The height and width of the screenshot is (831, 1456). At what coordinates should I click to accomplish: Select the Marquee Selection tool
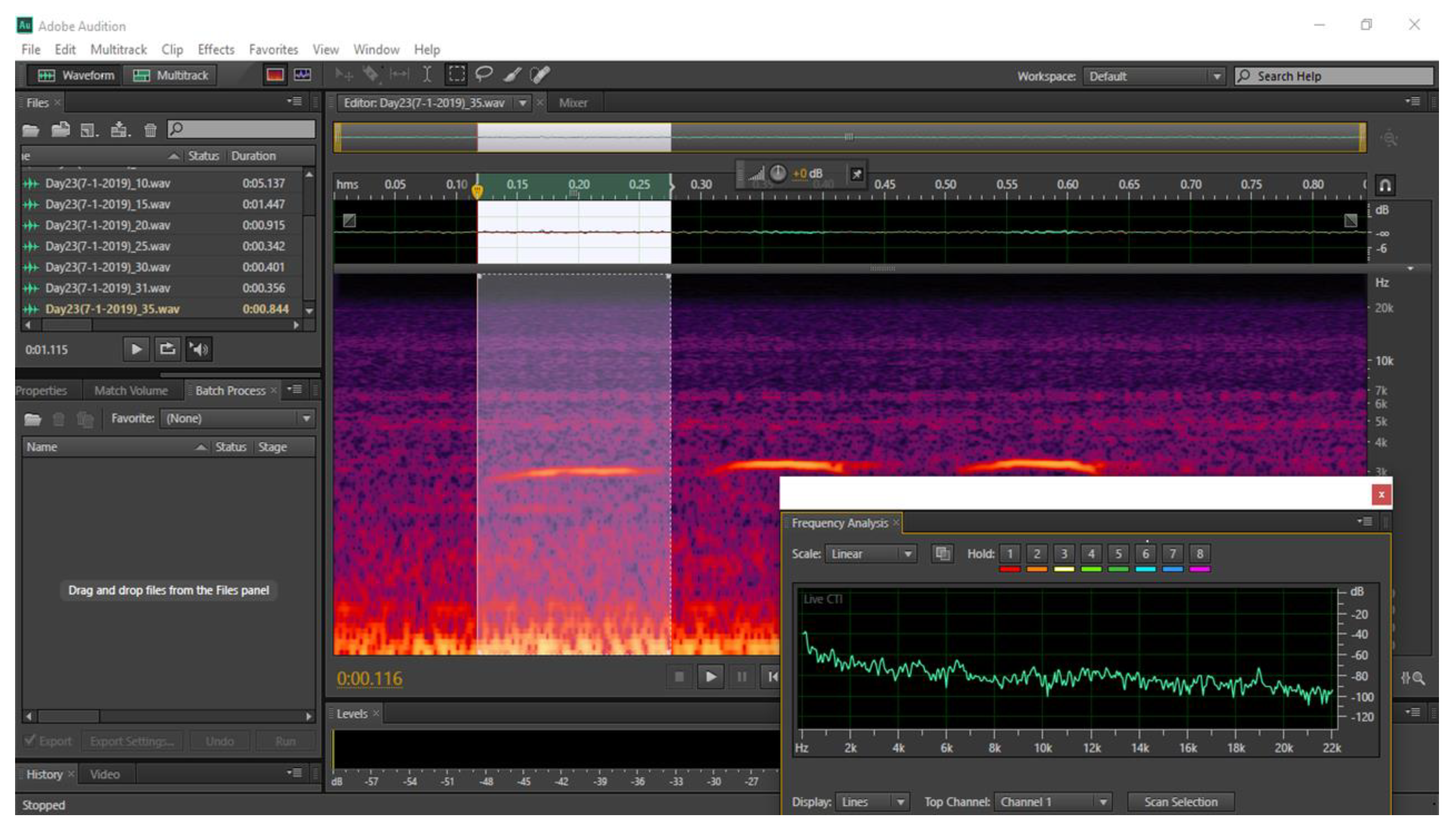point(457,75)
